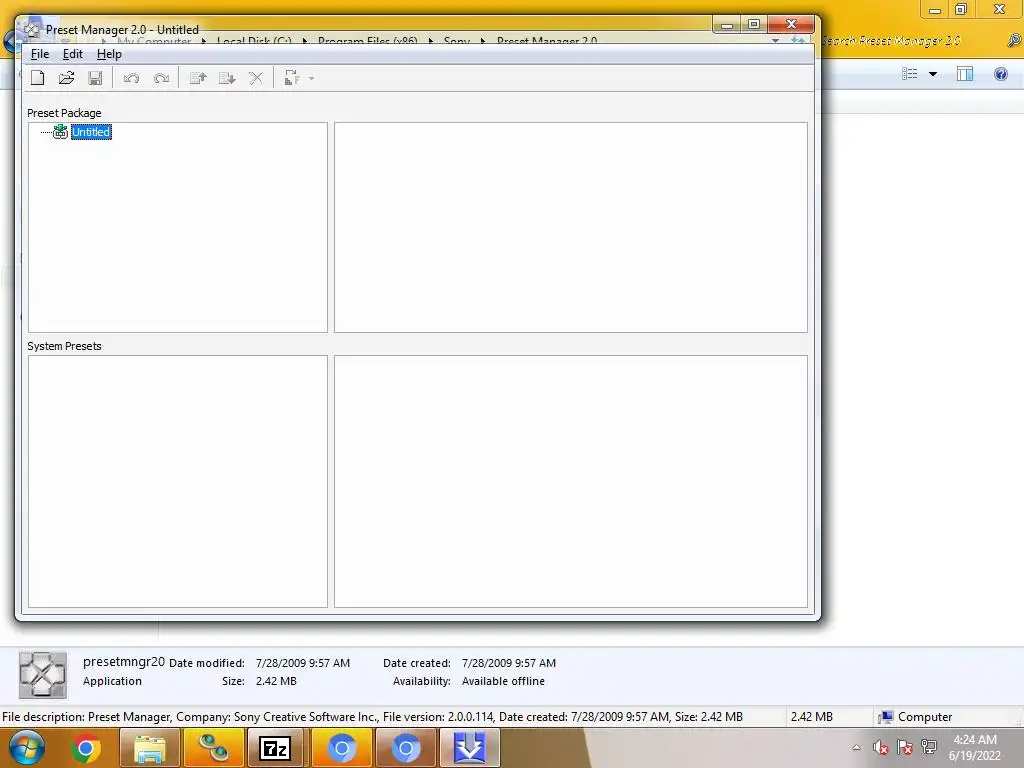Click the muted volume tray icon
Screen dimensions: 1024x768
pos(880,747)
